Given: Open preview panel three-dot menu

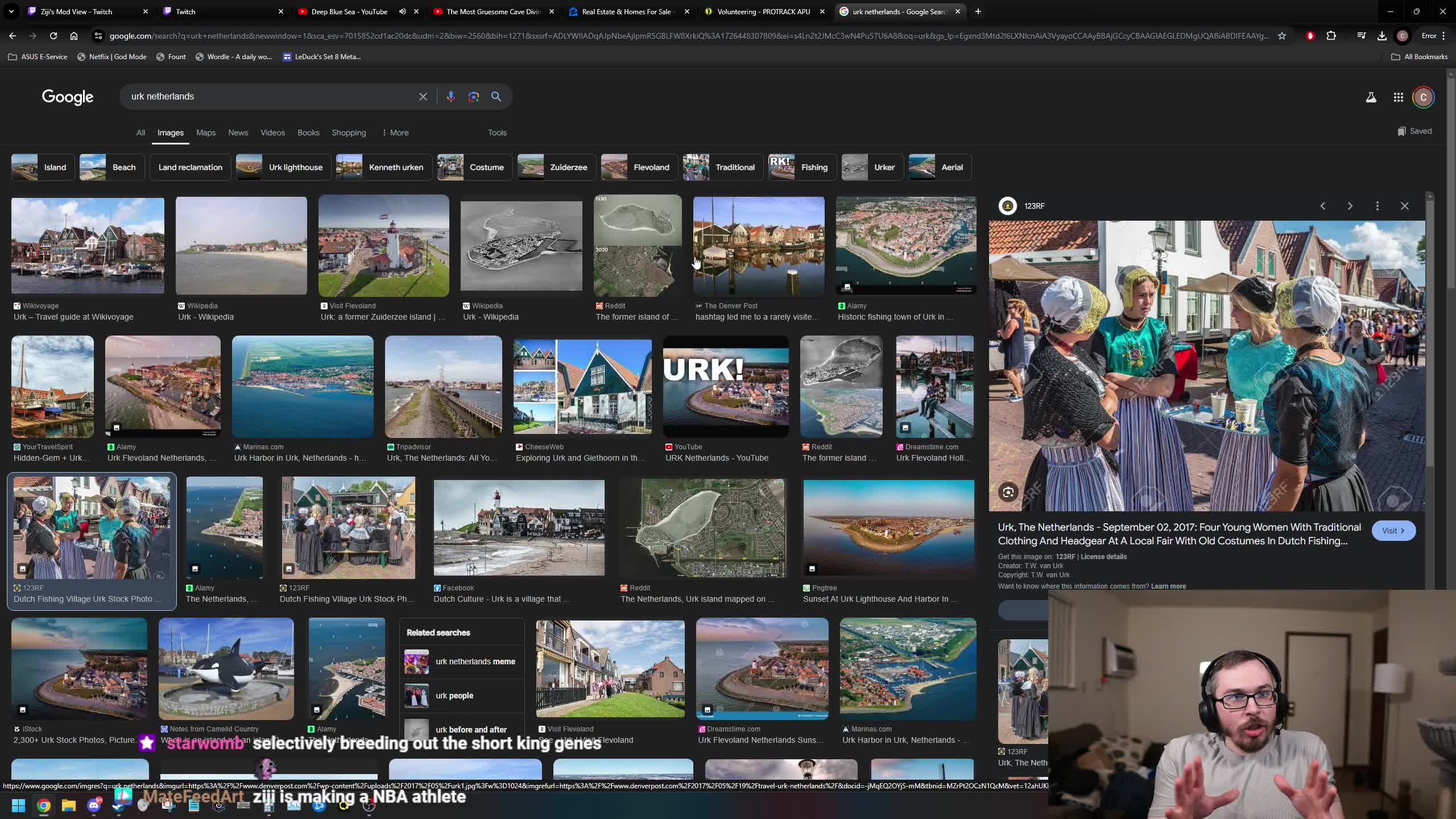Looking at the screenshot, I should click(x=1378, y=206).
